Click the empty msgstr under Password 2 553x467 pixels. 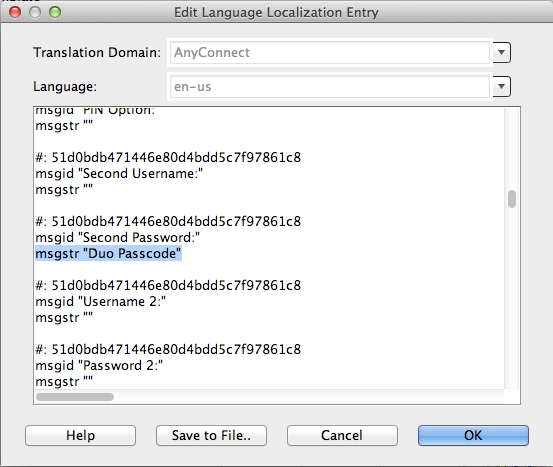click(64, 382)
